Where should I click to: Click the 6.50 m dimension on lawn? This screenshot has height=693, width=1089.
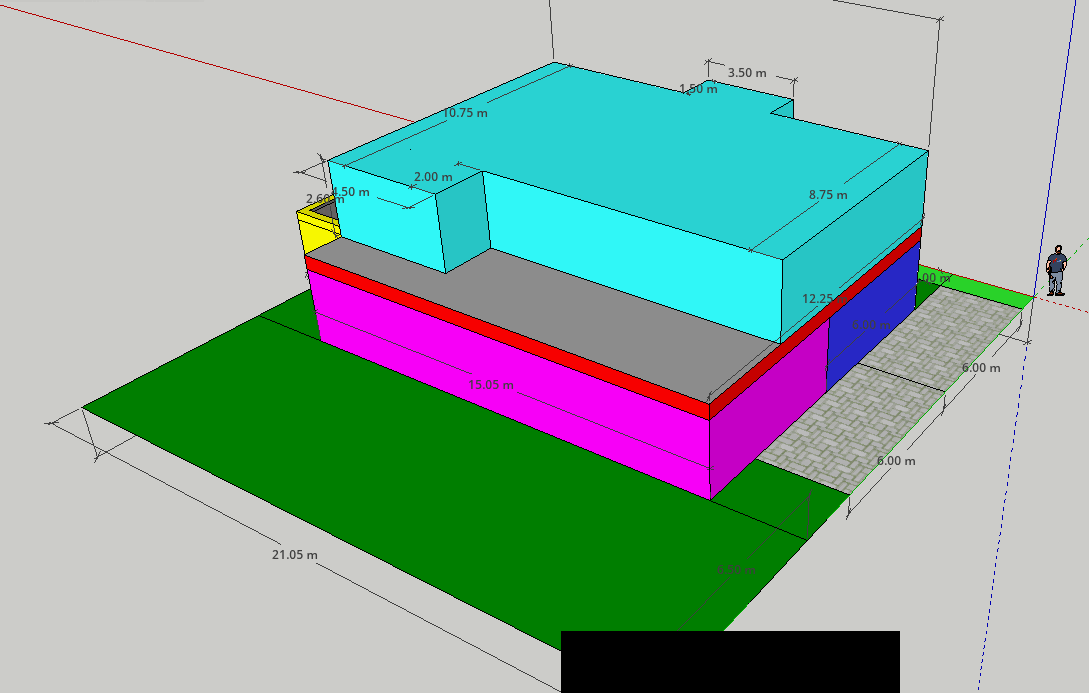point(736,569)
